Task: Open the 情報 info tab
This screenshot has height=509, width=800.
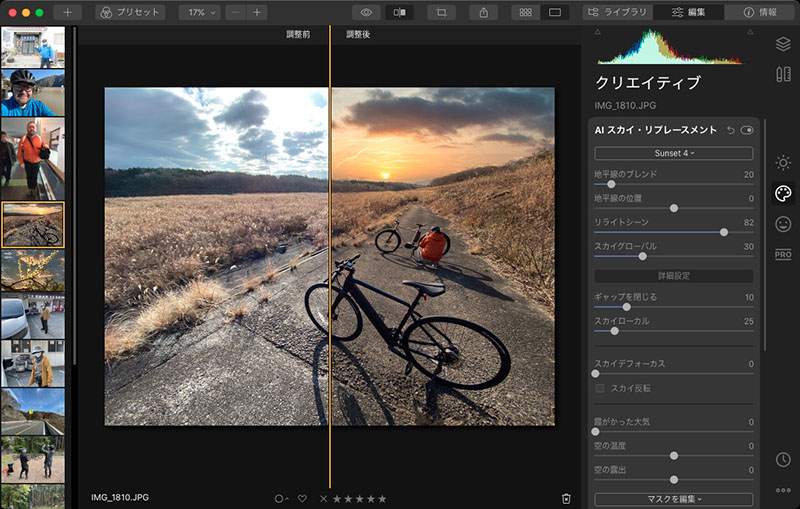Action: [x=760, y=12]
